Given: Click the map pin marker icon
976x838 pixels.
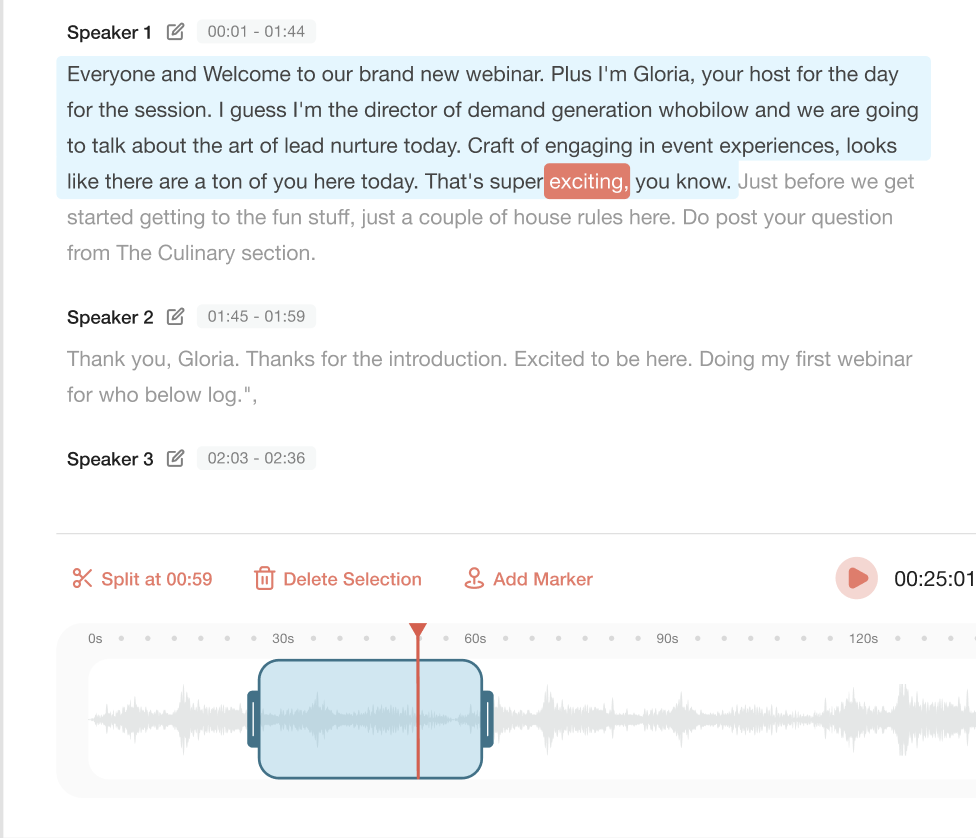Looking at the screenshot, I should 474,578.
